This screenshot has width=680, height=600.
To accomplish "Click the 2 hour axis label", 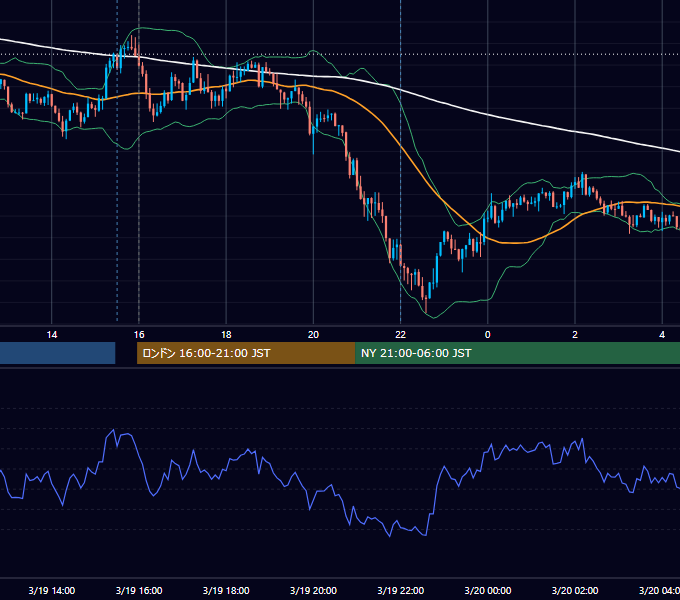I will point(575,335).
